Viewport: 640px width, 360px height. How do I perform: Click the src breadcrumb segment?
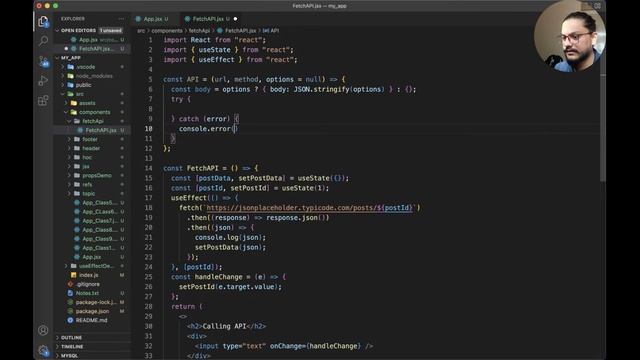pos(141,31)
